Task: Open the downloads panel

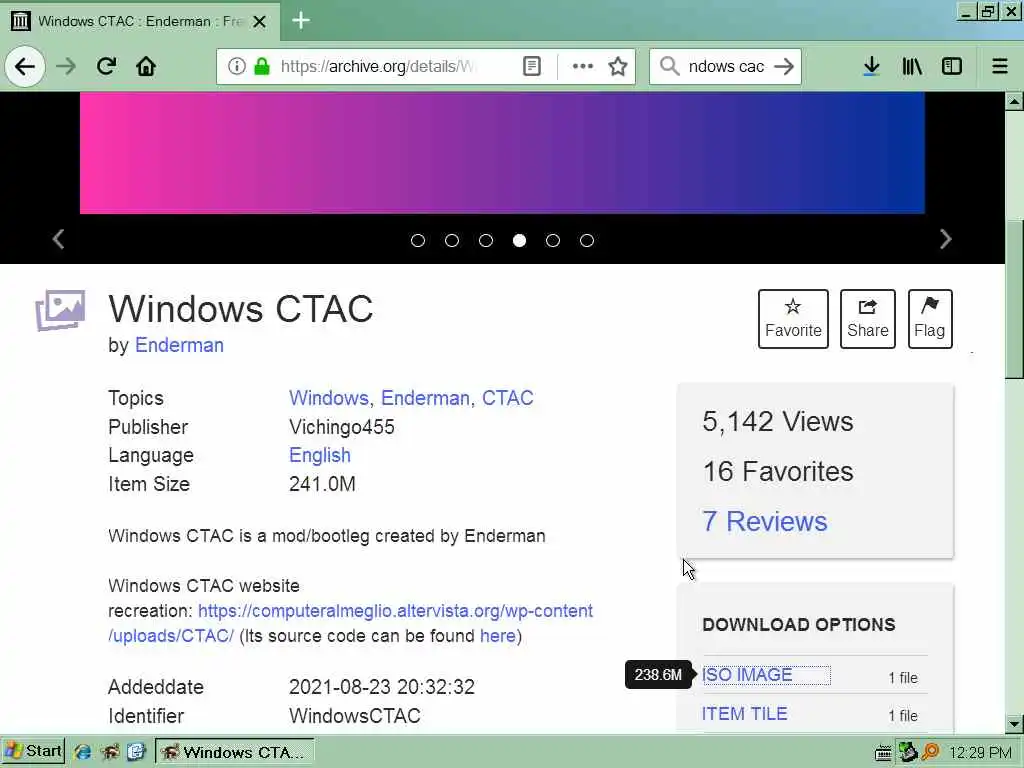Action: tap(871, 66)
